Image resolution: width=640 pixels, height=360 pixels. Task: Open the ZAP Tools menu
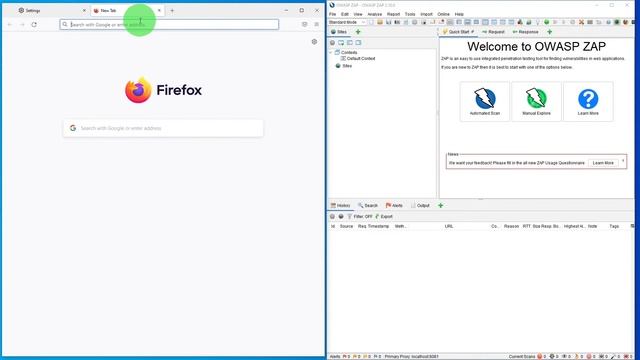click(x=410, y=14)
